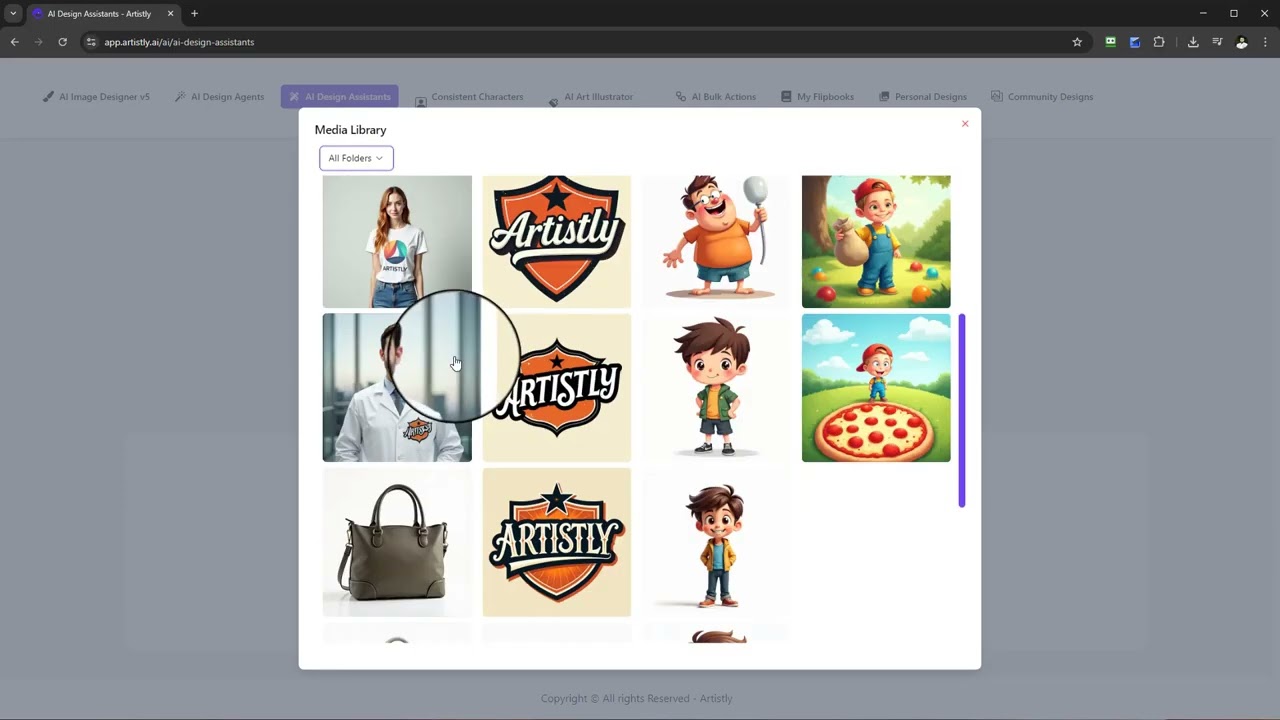Open the browser extensions puzzle icon
This screenshot has width=1280, height=720.
(1159, 42)
